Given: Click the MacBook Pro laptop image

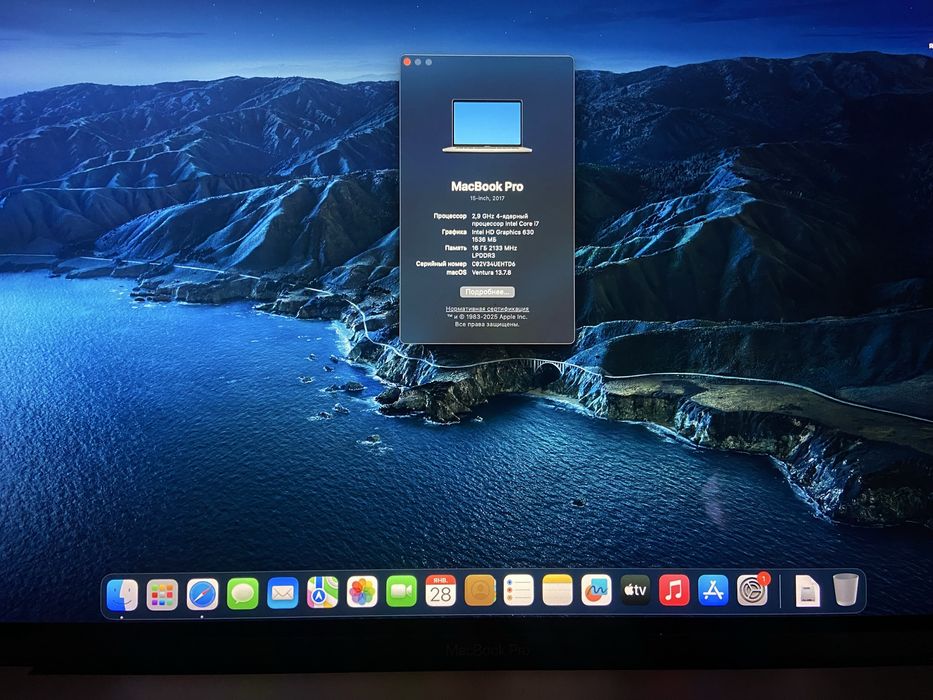Looking at the screenshot, I should coord(487,126).
